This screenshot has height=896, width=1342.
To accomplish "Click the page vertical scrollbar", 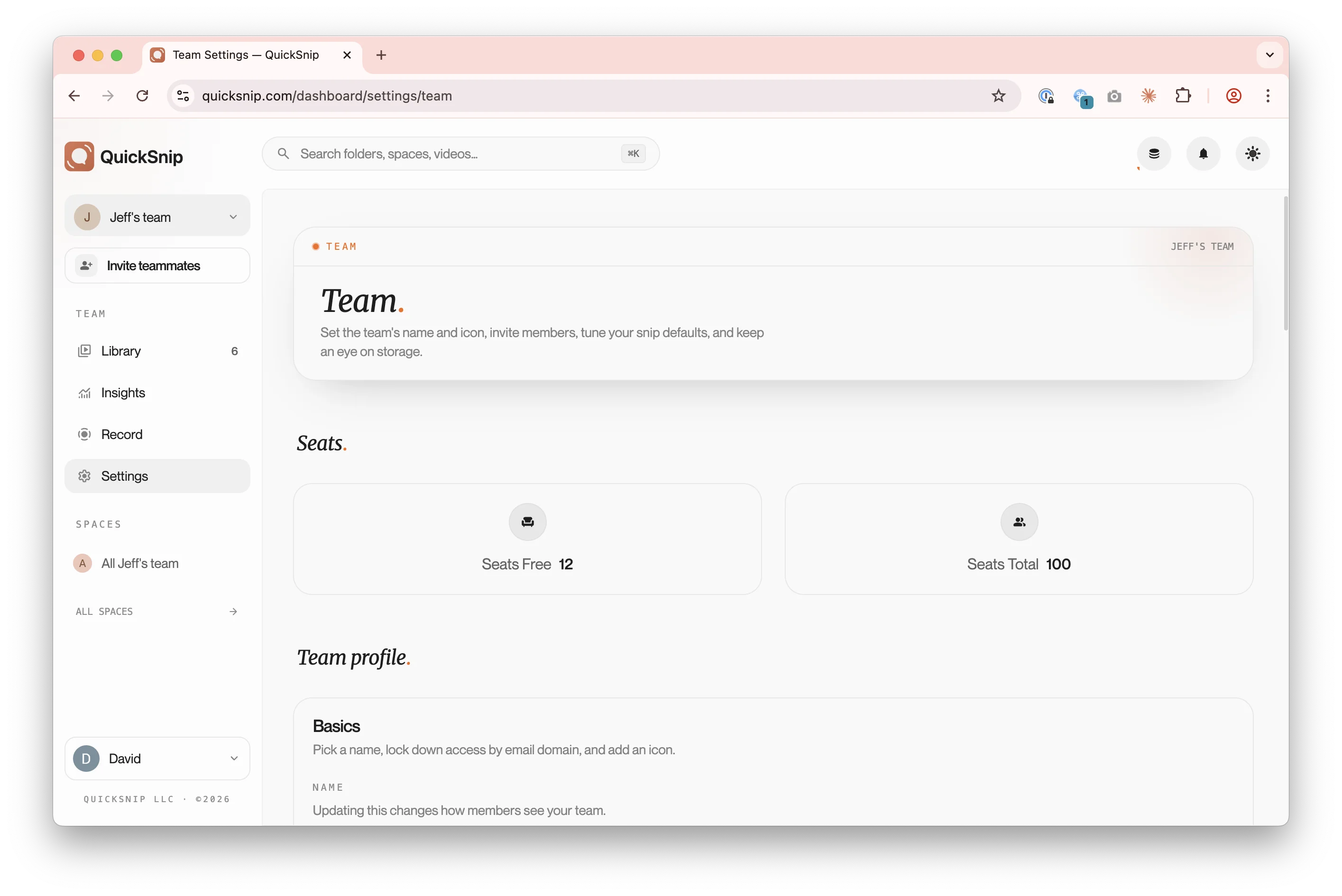I will click(x=1286, y=264).
